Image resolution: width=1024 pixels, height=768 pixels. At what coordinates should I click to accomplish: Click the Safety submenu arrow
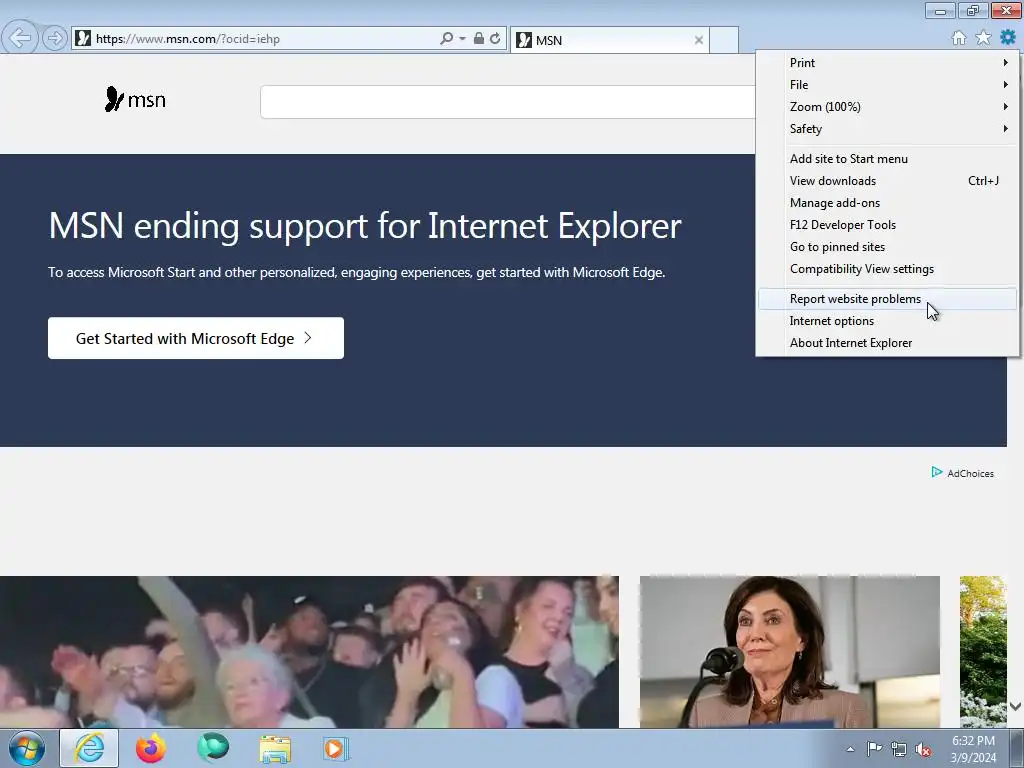1006,129
